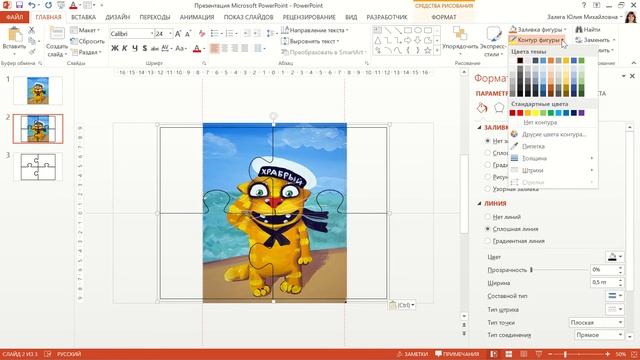
Task: Click the Найти (Find) button
Action: pos(588,29)
